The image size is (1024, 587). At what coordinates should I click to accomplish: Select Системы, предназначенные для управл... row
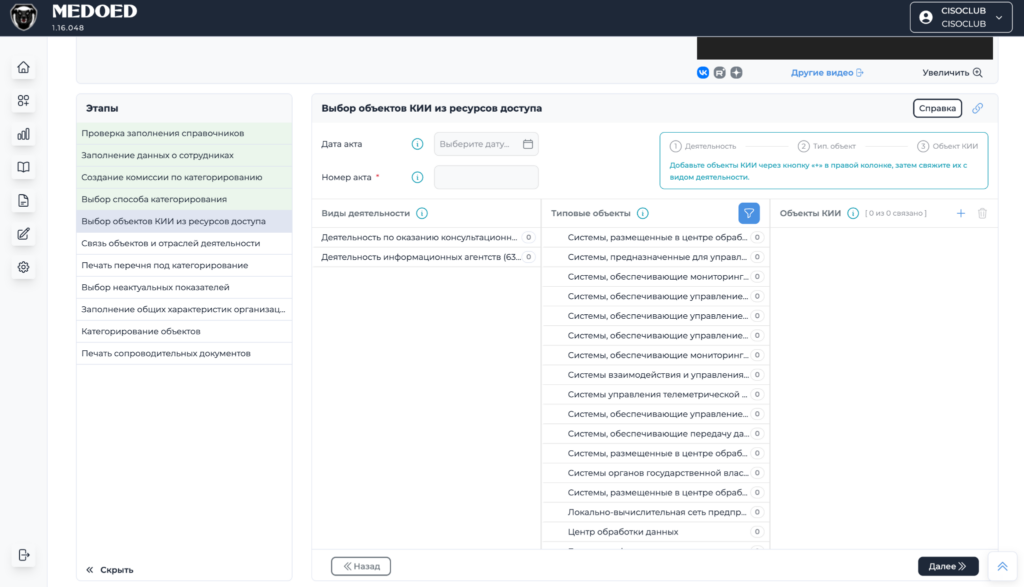(x=656, y=257)
